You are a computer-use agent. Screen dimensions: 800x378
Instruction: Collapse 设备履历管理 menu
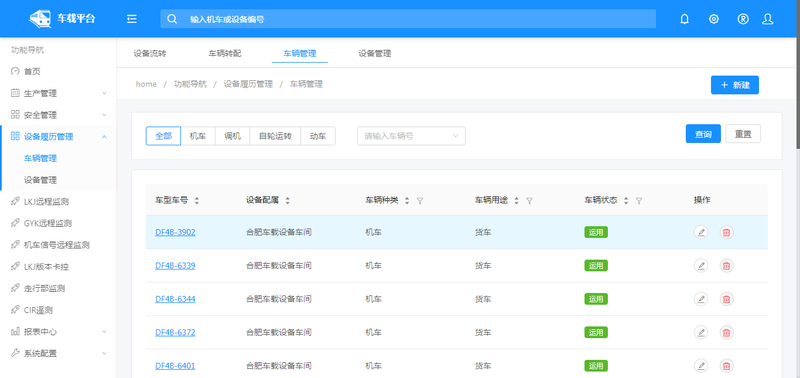click(58, 137)
